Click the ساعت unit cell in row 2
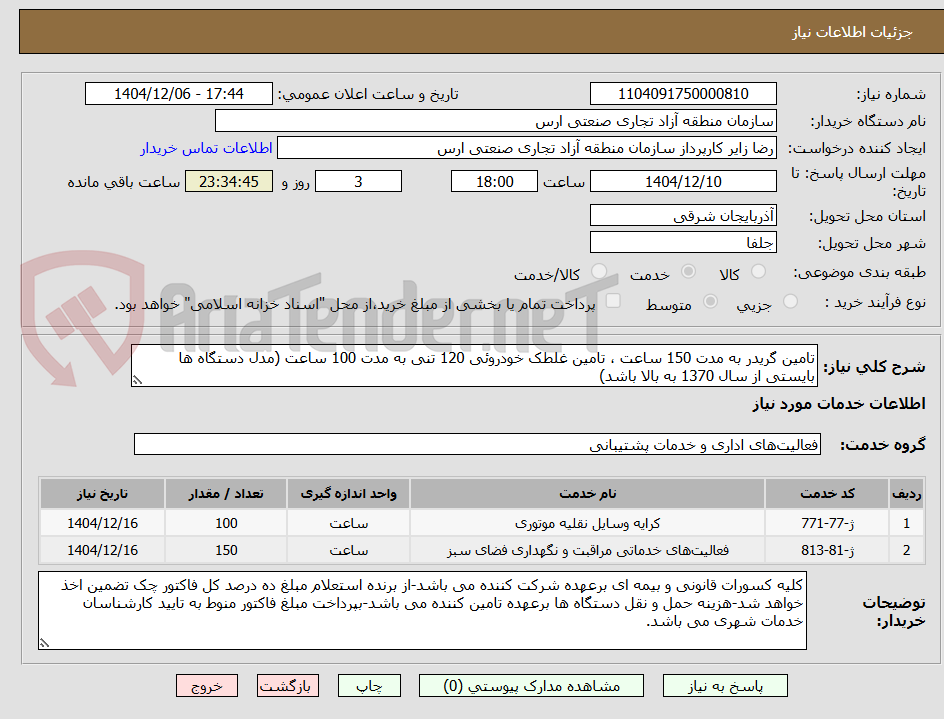This screenshot has width=944, height=719. 349,550
